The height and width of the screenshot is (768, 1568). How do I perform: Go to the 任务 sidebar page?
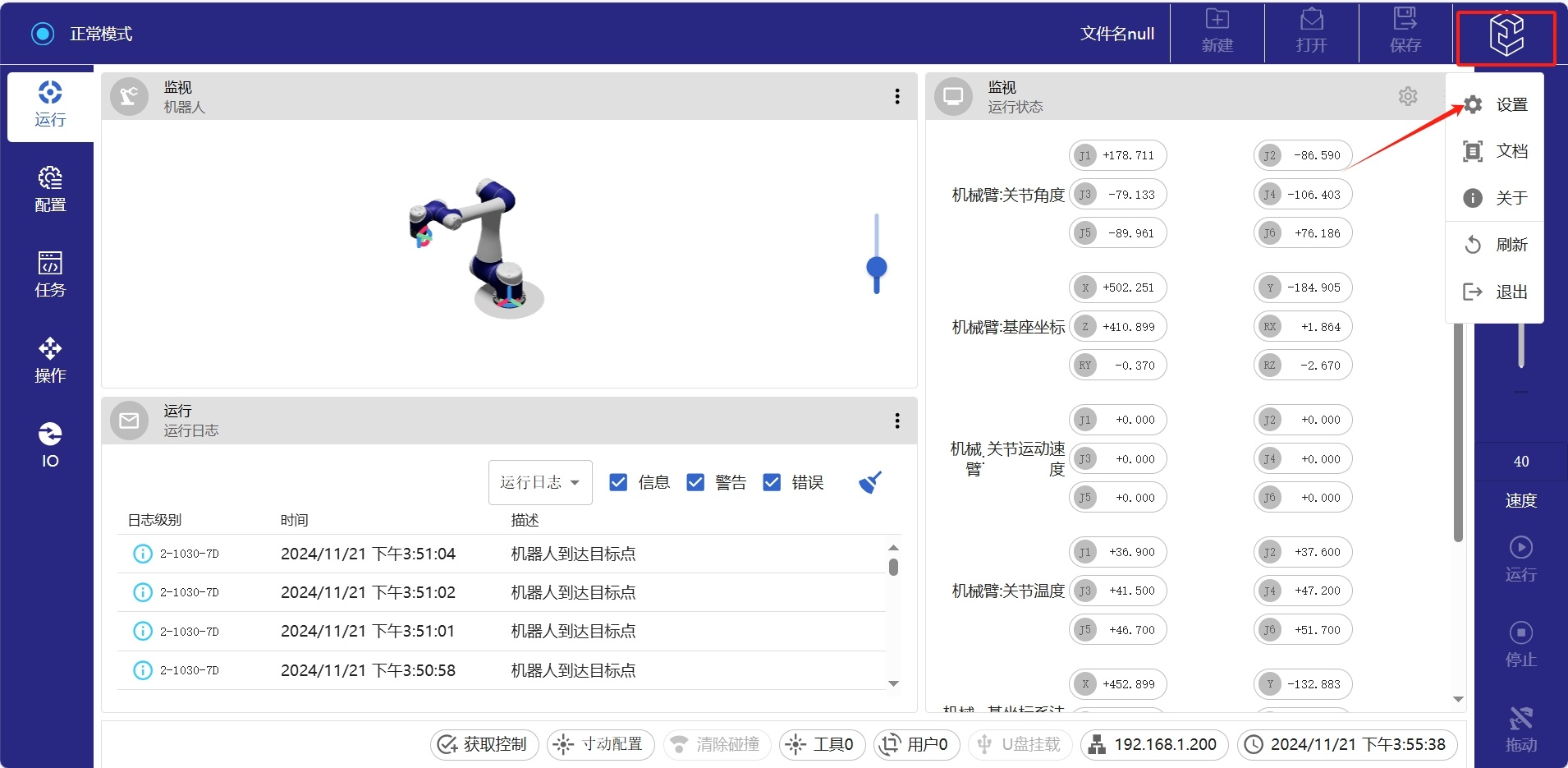point(50,274)
